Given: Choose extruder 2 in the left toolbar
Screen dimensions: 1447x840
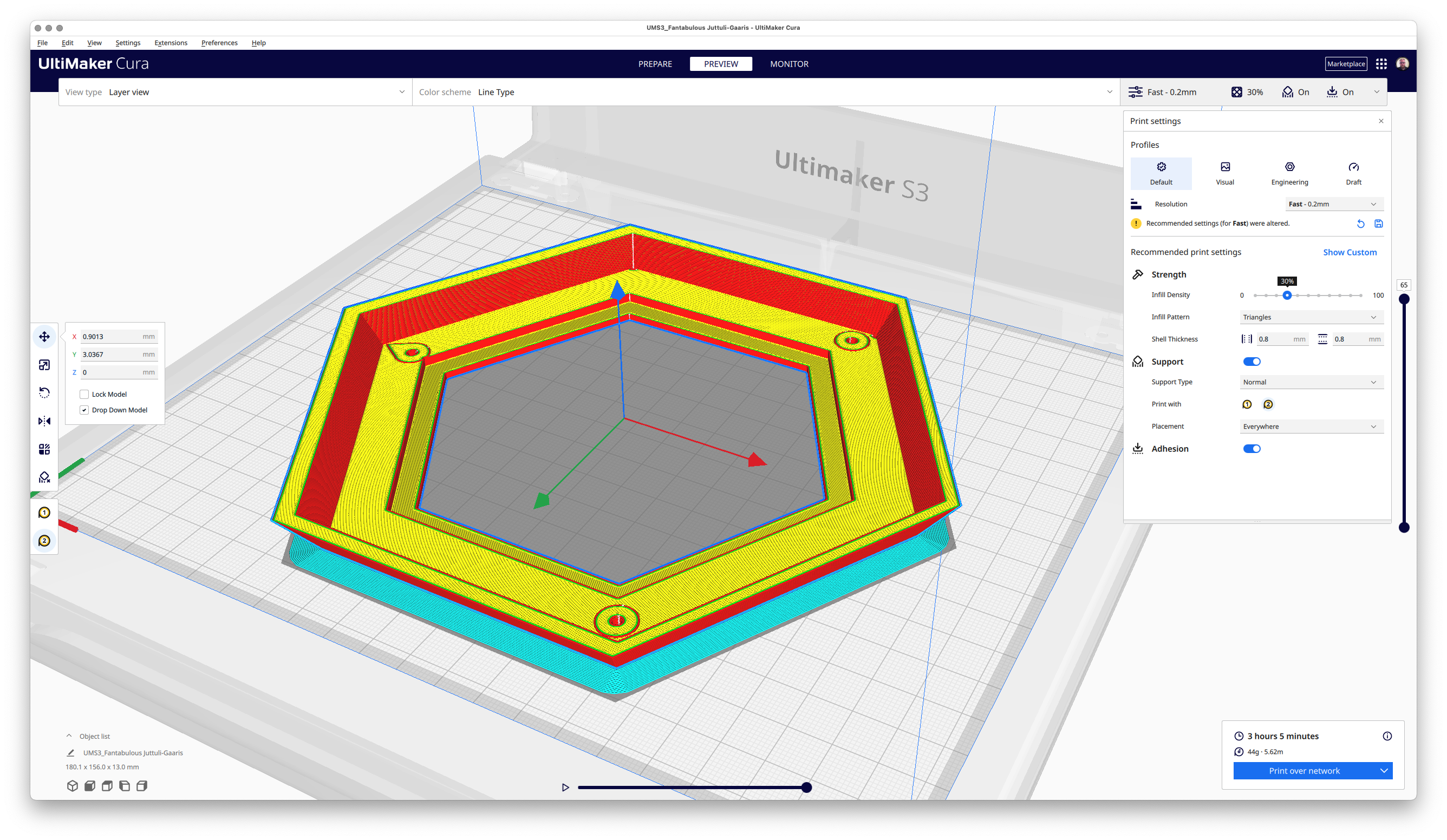Looking at the screenshot, I should pyautogui.click(x=44, y=541).
